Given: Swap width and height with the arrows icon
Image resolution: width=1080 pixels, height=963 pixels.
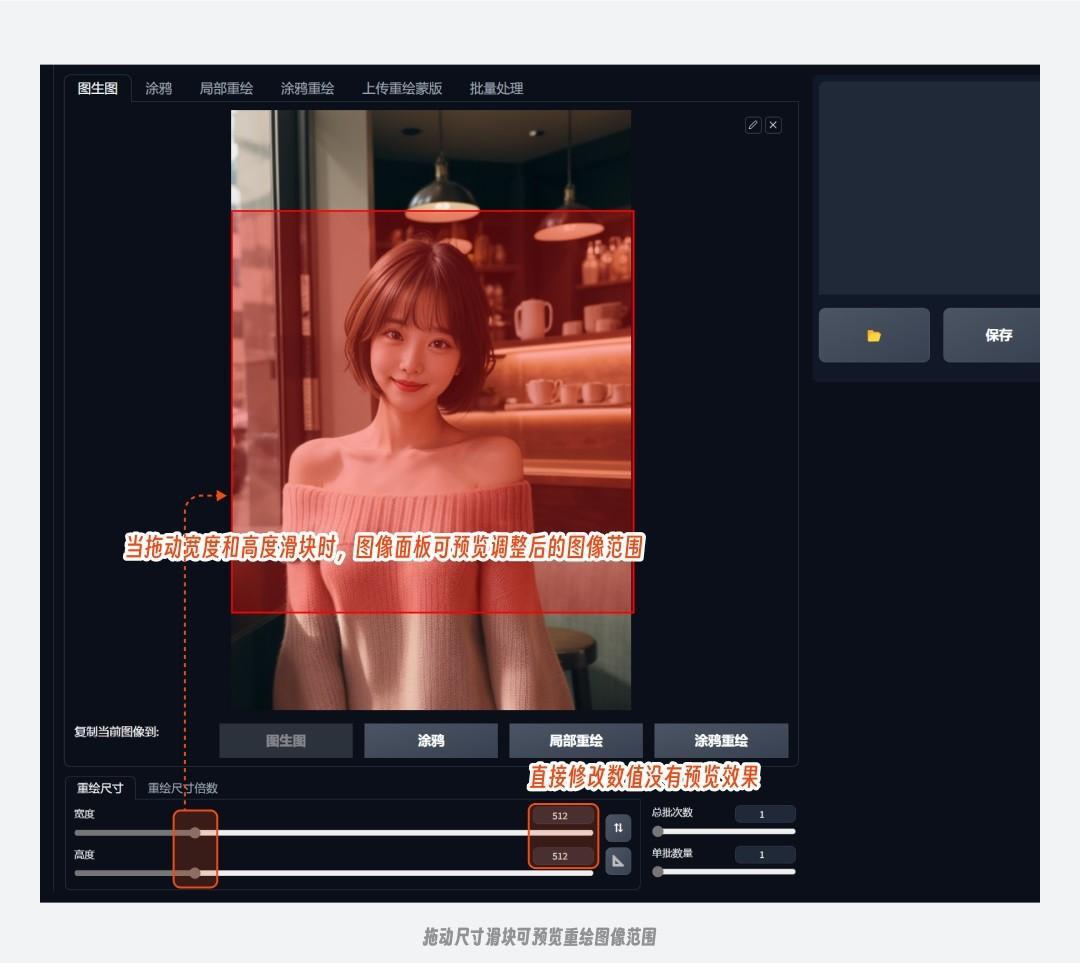Looking at the screenshot, I should click(618, 828).
